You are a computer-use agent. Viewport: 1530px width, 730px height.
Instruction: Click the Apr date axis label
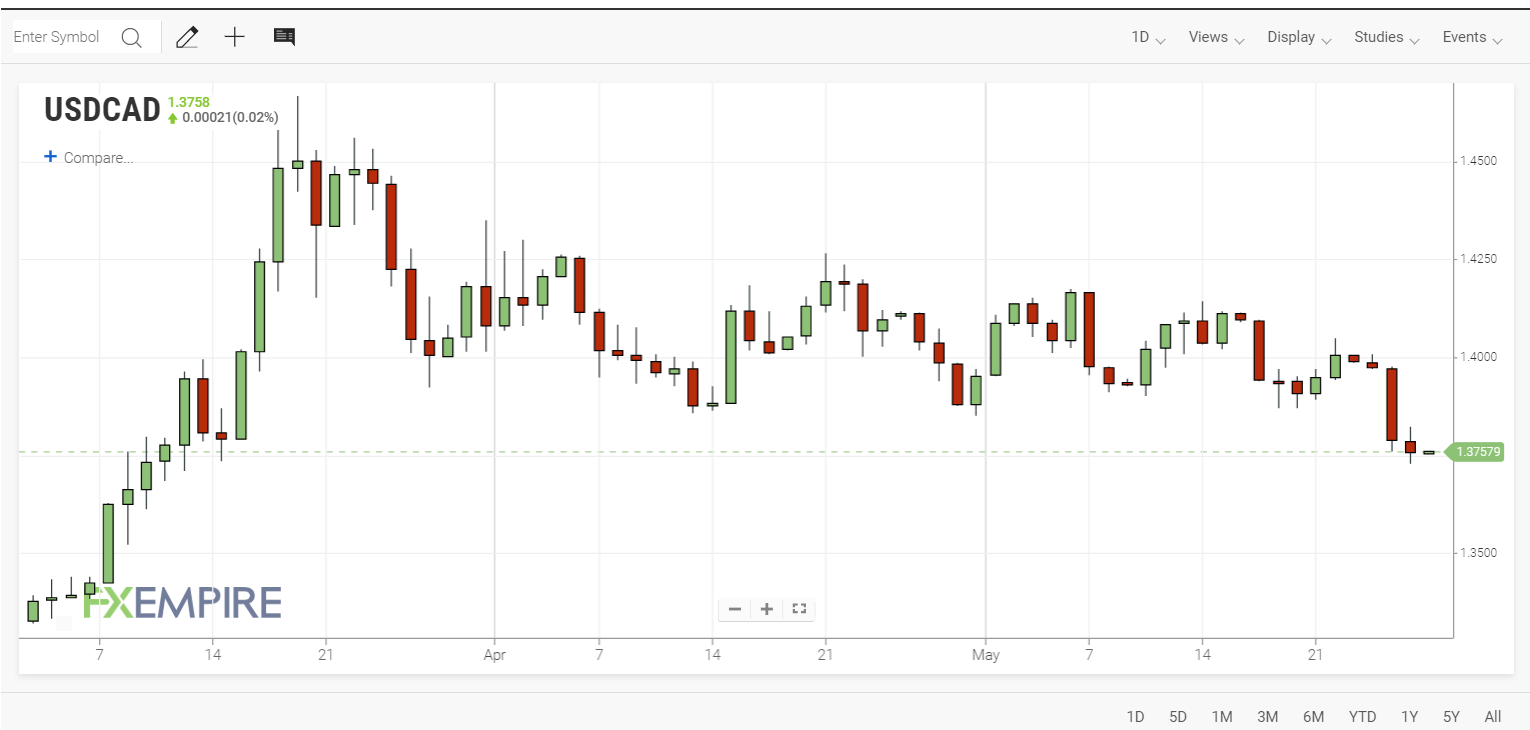[x=494, y=655]
